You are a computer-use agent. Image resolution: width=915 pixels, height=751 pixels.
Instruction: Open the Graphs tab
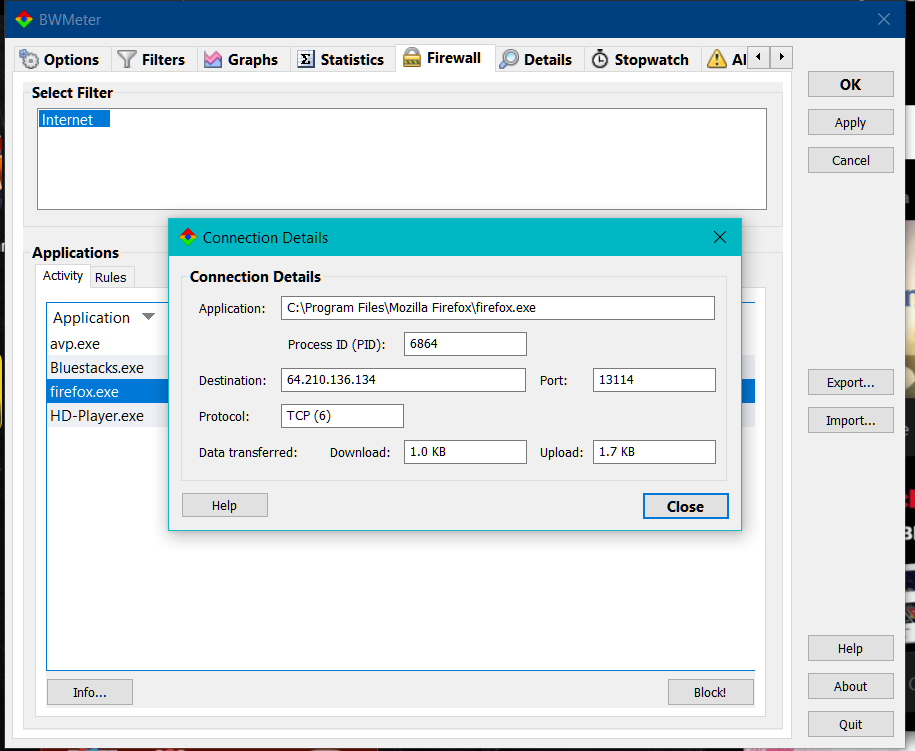pos(242,59)
